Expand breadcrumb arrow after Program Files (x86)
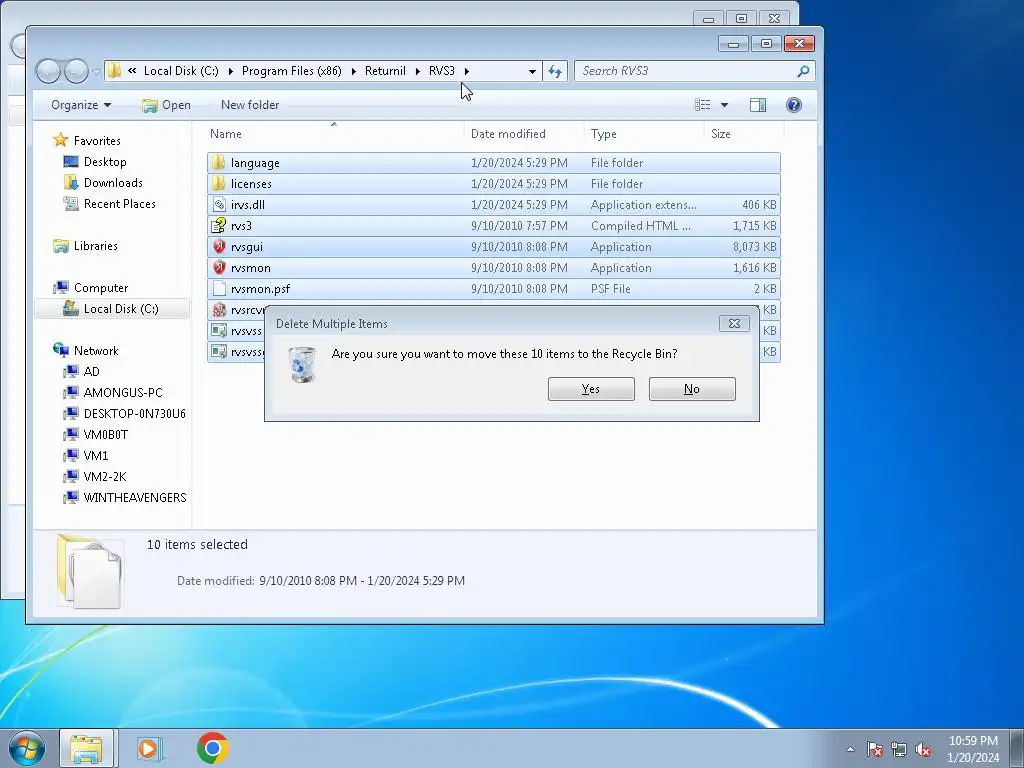The height and width of the screenshot is (768, 1024). pos(353,71)
